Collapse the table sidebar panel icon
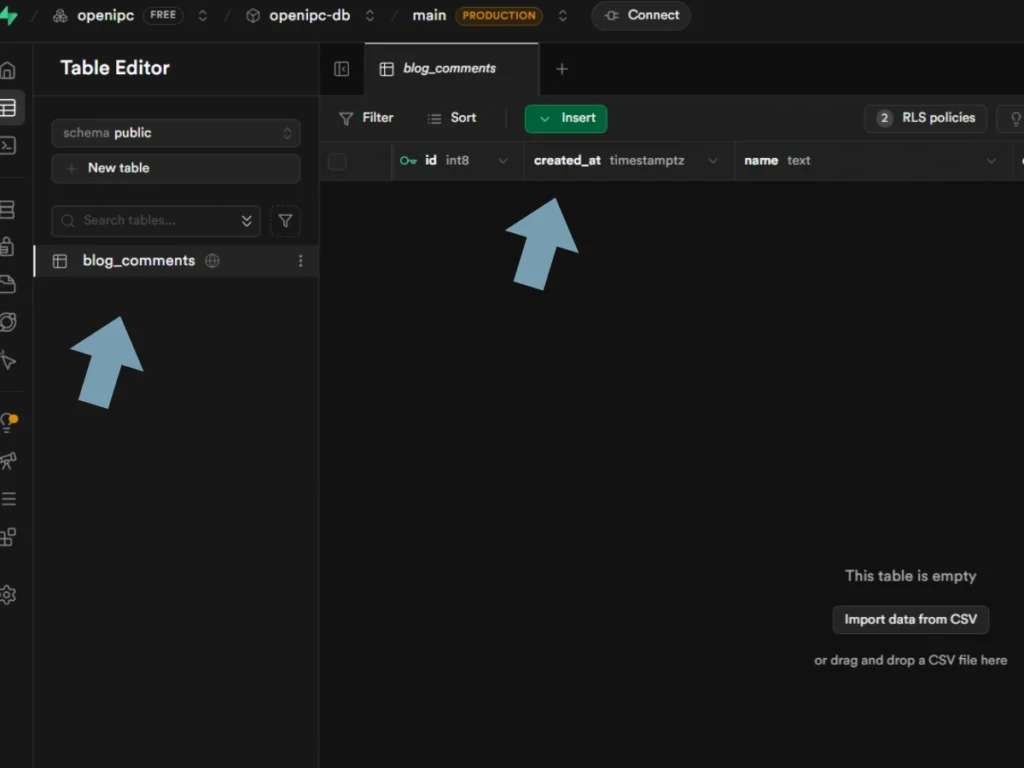The width and height of the screenshot is (1024, 768). point(342,69)
